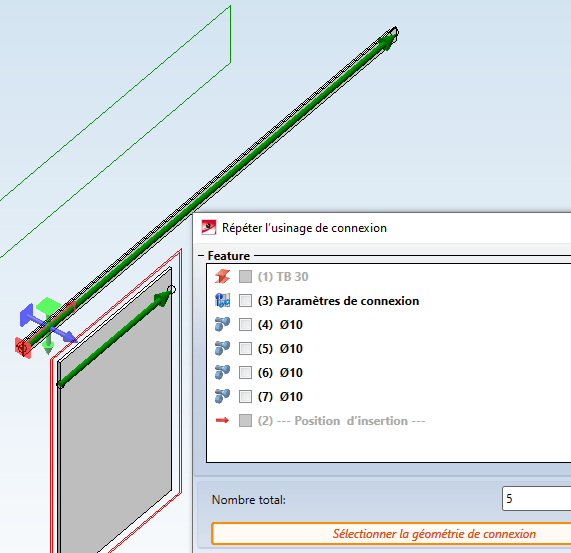This screenshot has width=571, height=553.
Task: Click the red origin cube of the gizmo
Action: 23,348
